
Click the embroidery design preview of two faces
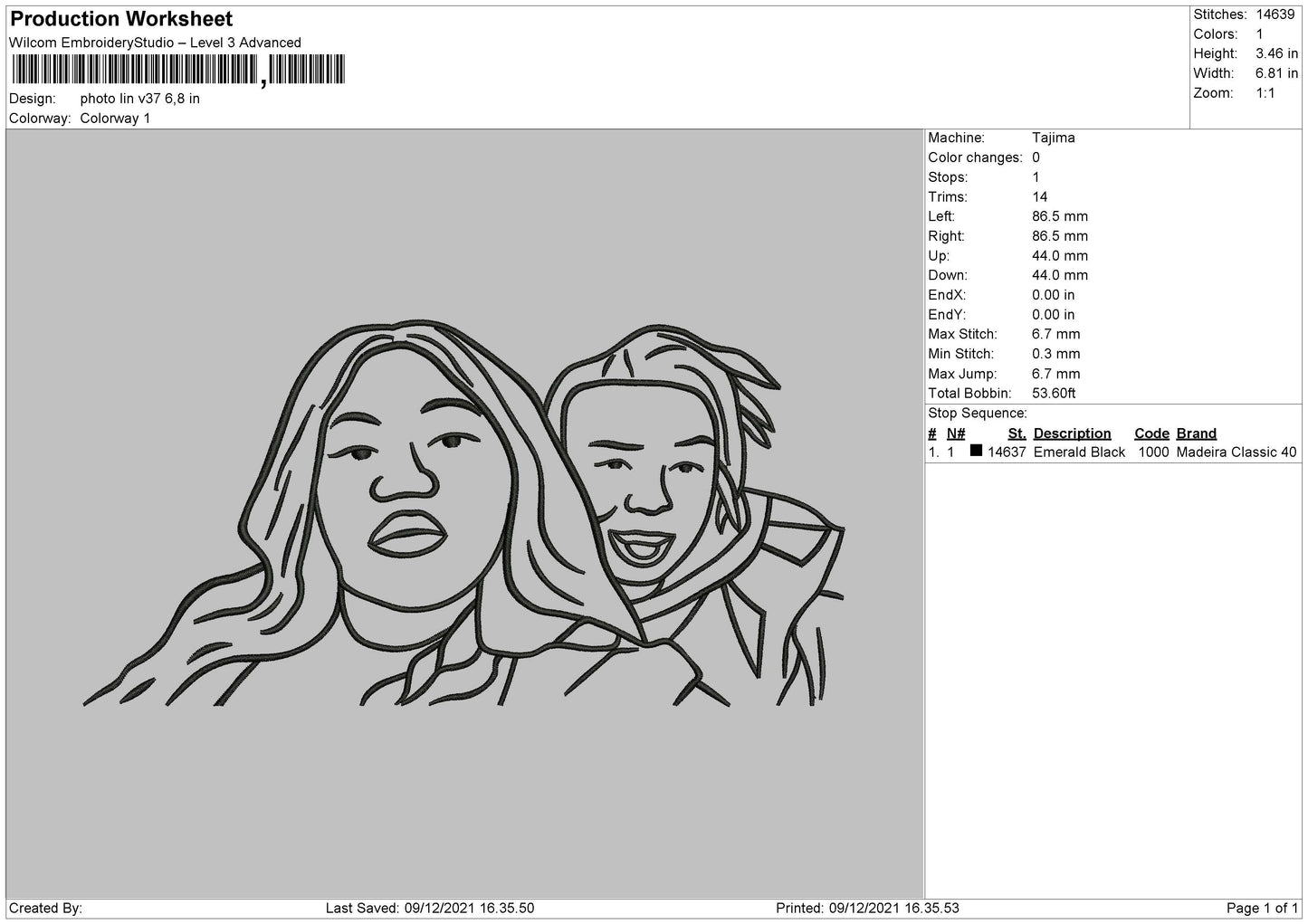click(x=465, y=513)
